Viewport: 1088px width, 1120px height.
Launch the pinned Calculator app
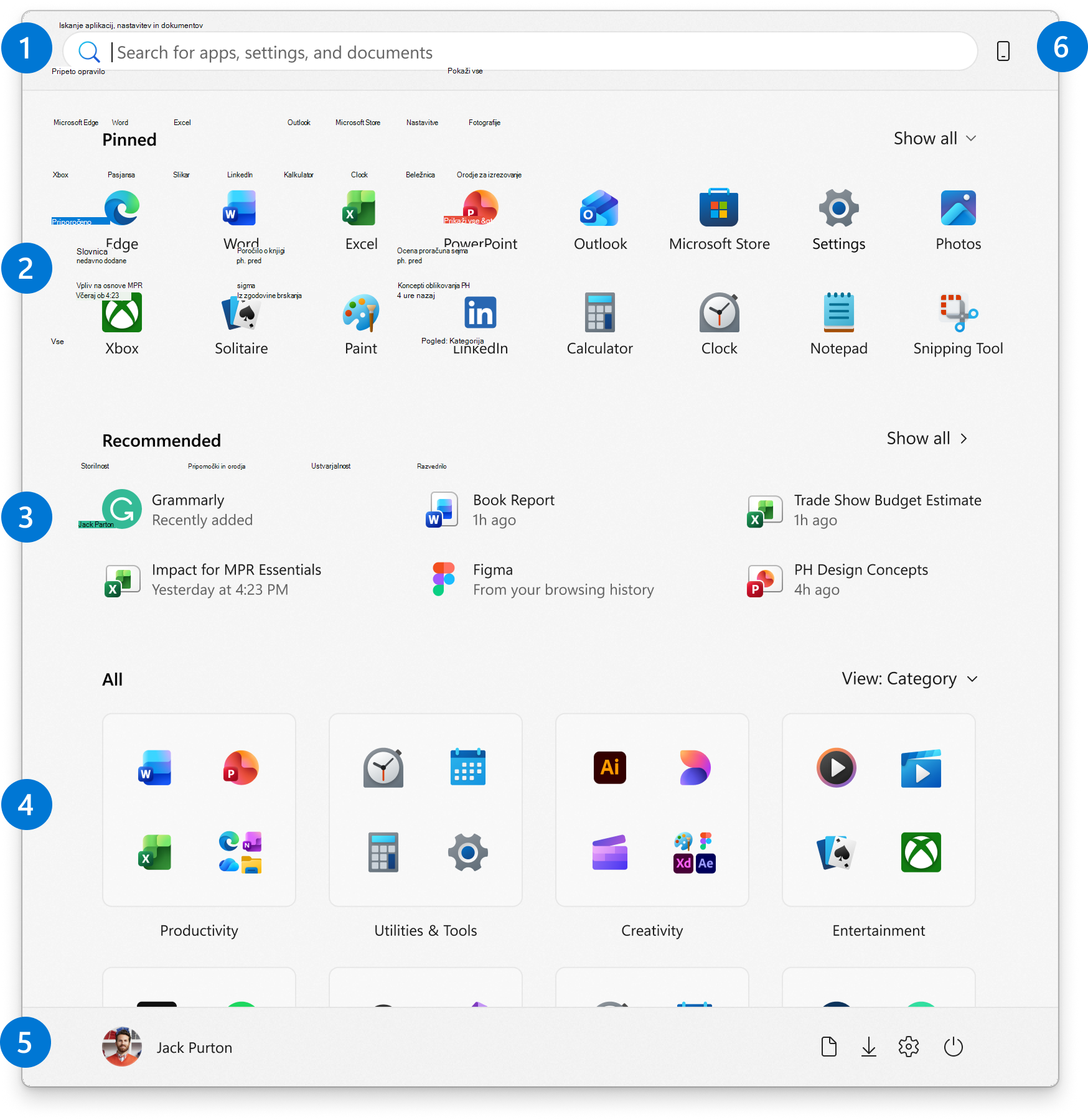coord(599,313)
